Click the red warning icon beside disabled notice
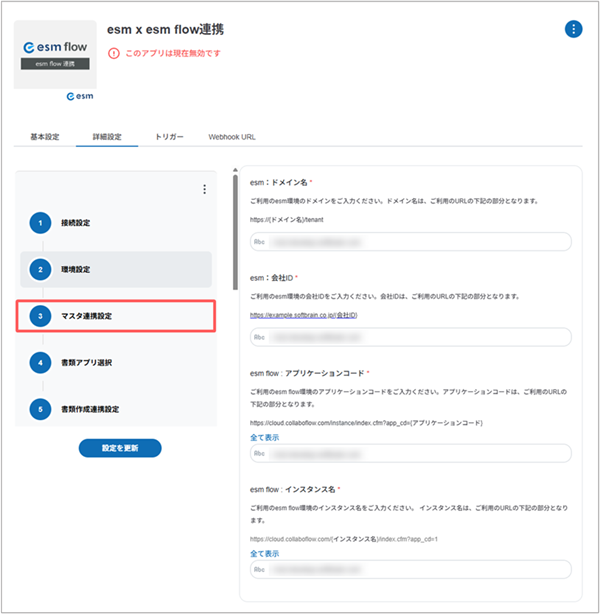Viewport: 600px width, 614px height. [x=114, y=53]
